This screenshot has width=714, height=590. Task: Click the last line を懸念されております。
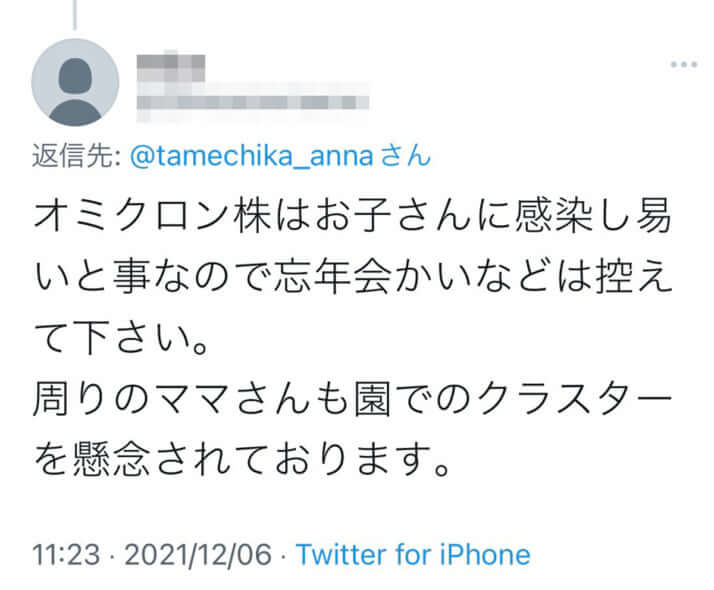237,458
